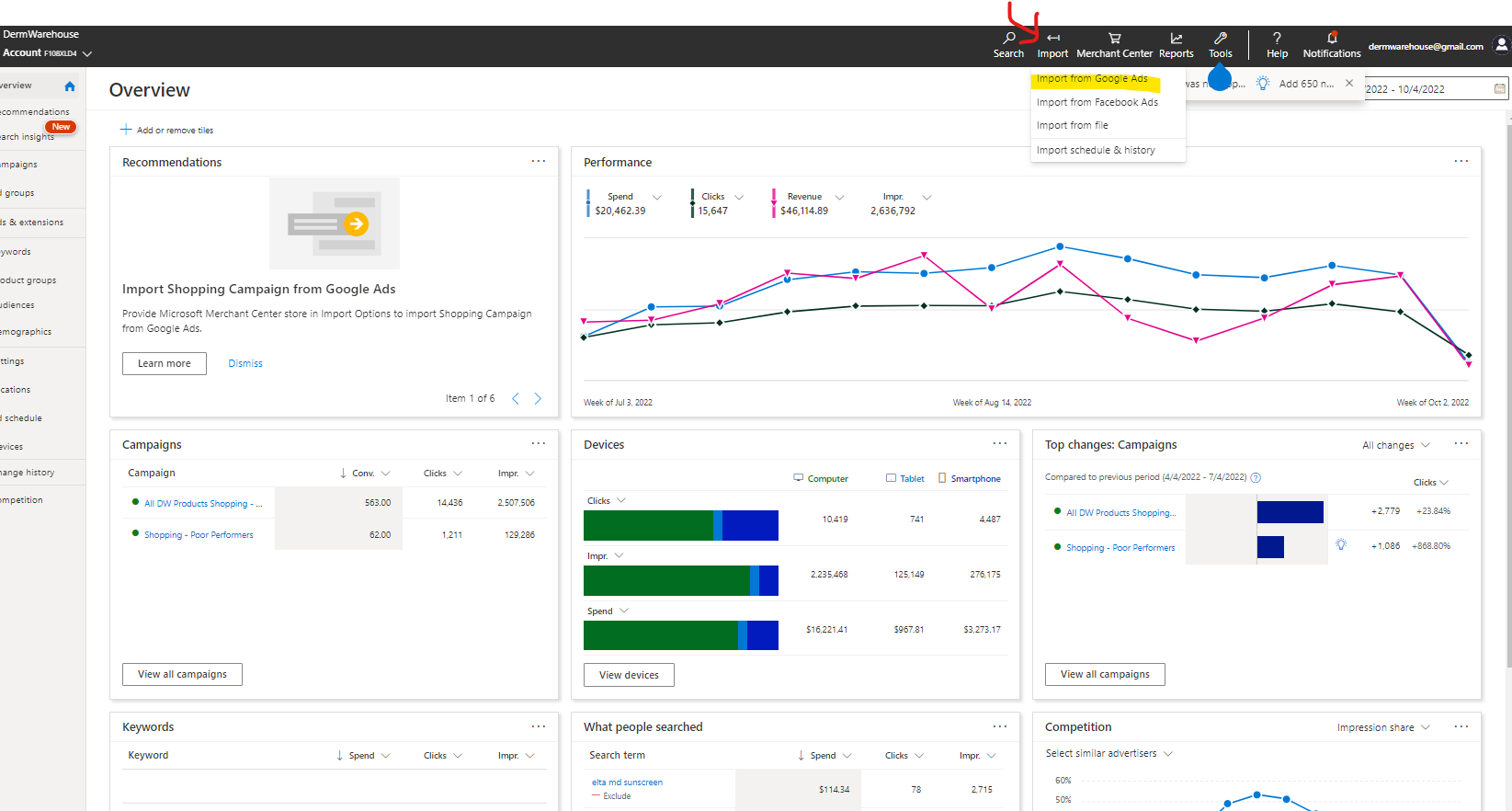Open the Tools wrench icon
The image size is (1512, 811).
(1221, 38)
